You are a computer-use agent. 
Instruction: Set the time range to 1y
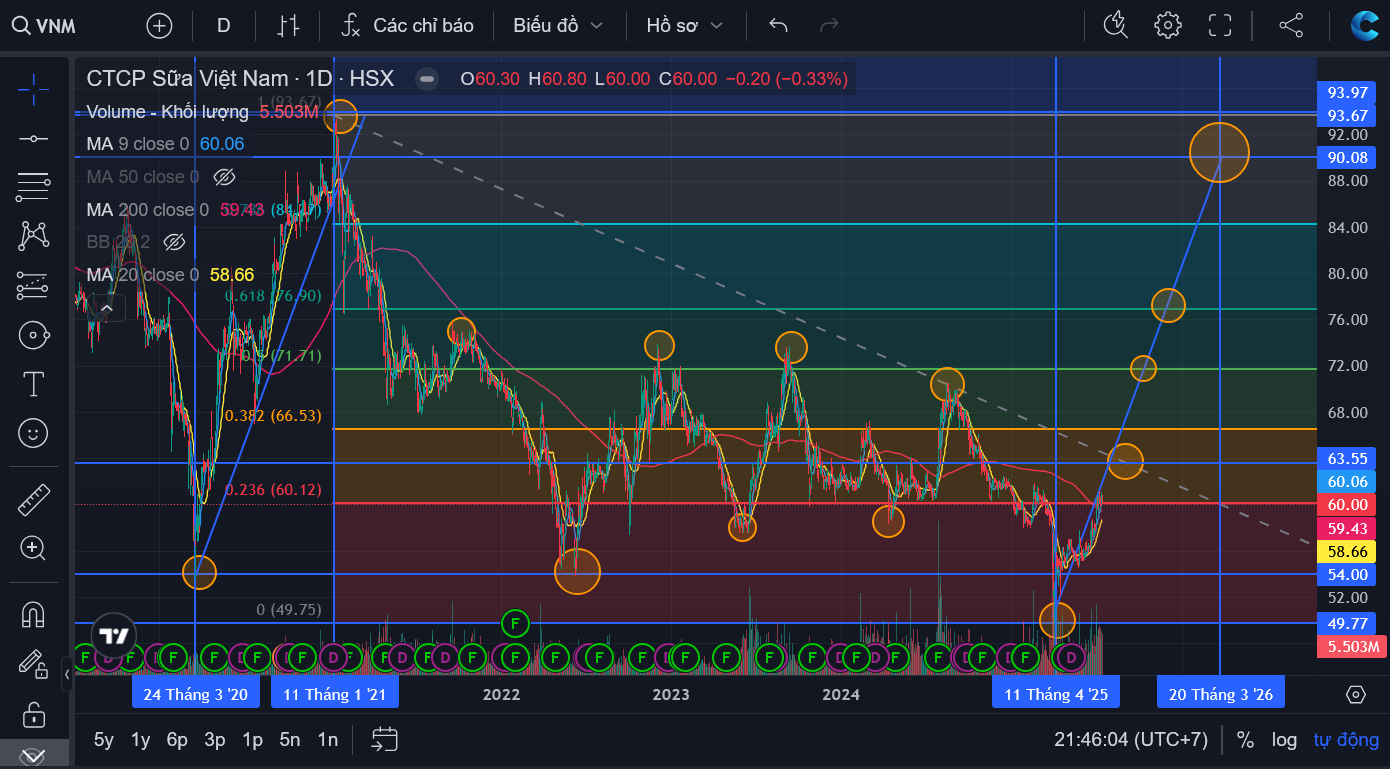tap(140, 740)
